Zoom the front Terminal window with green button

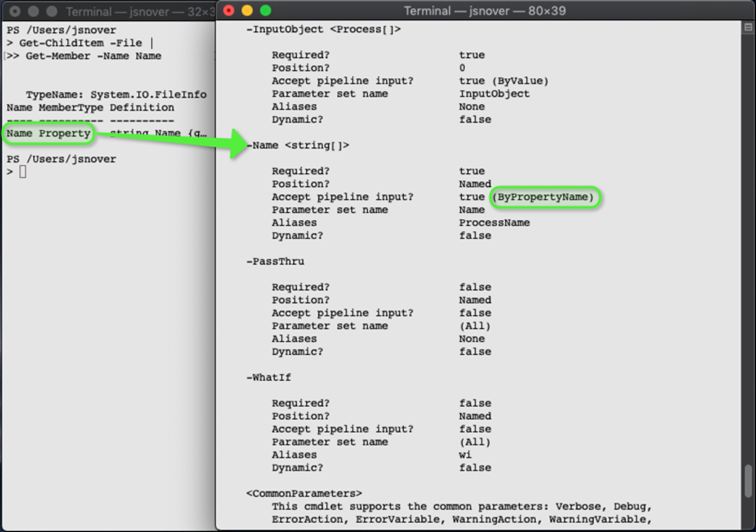pyautogui.click(x=265, y=11)
